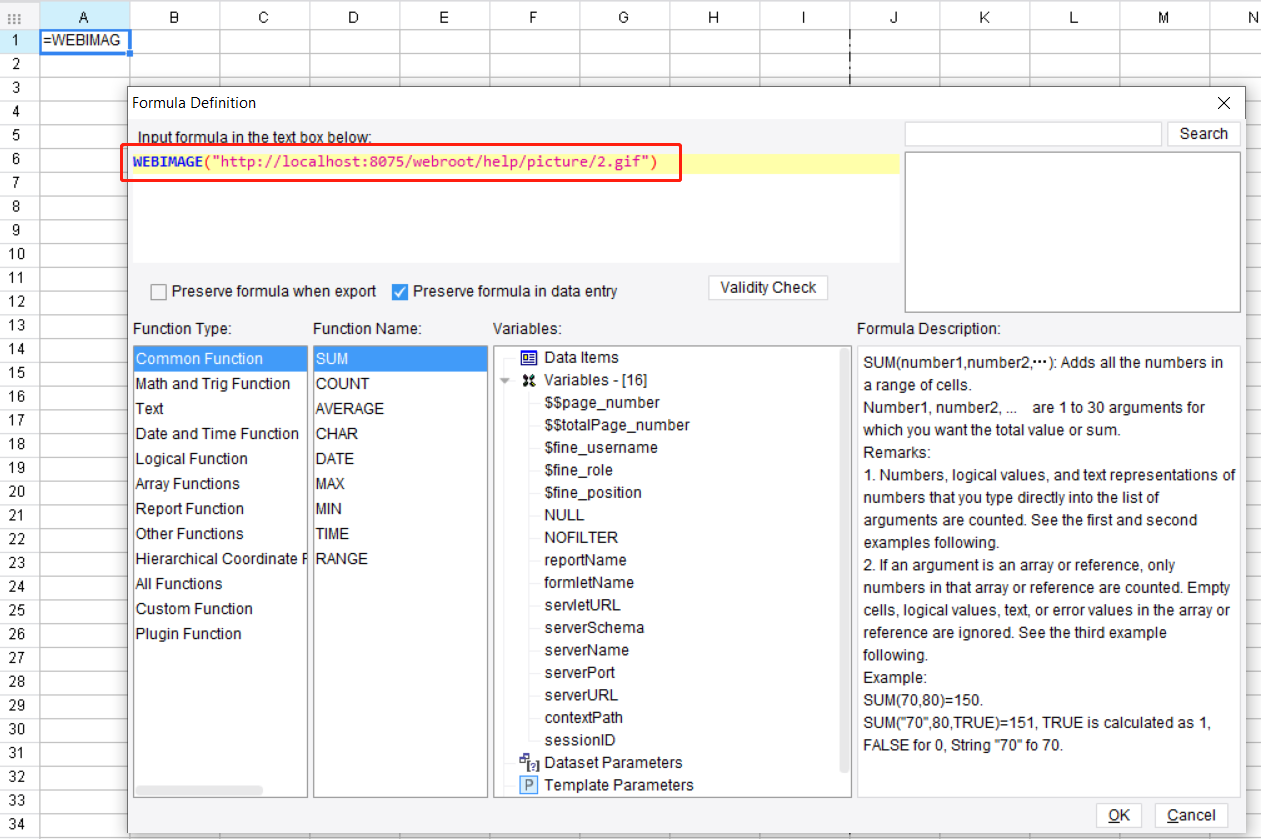Click the Search button
The image size is (1261, 839).
[1203, 133]
